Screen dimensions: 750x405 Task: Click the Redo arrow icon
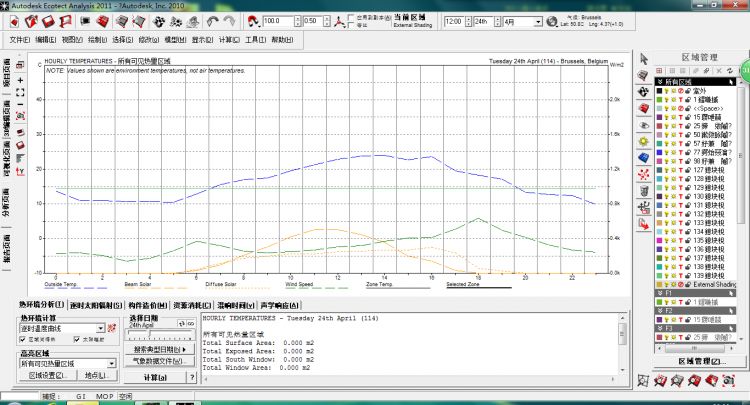click(230, 22)
